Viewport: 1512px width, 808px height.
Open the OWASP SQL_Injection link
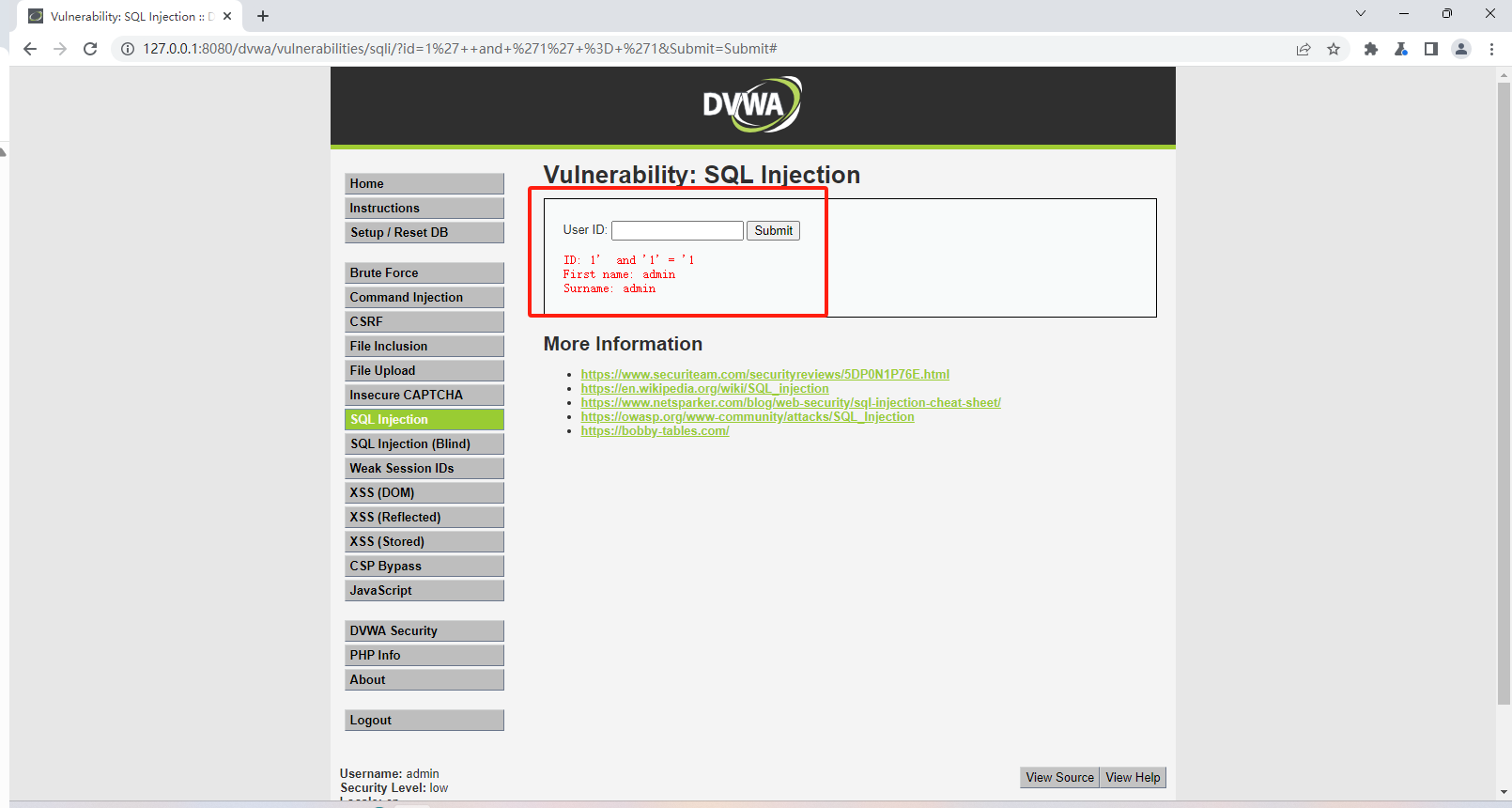click(748, 416)
